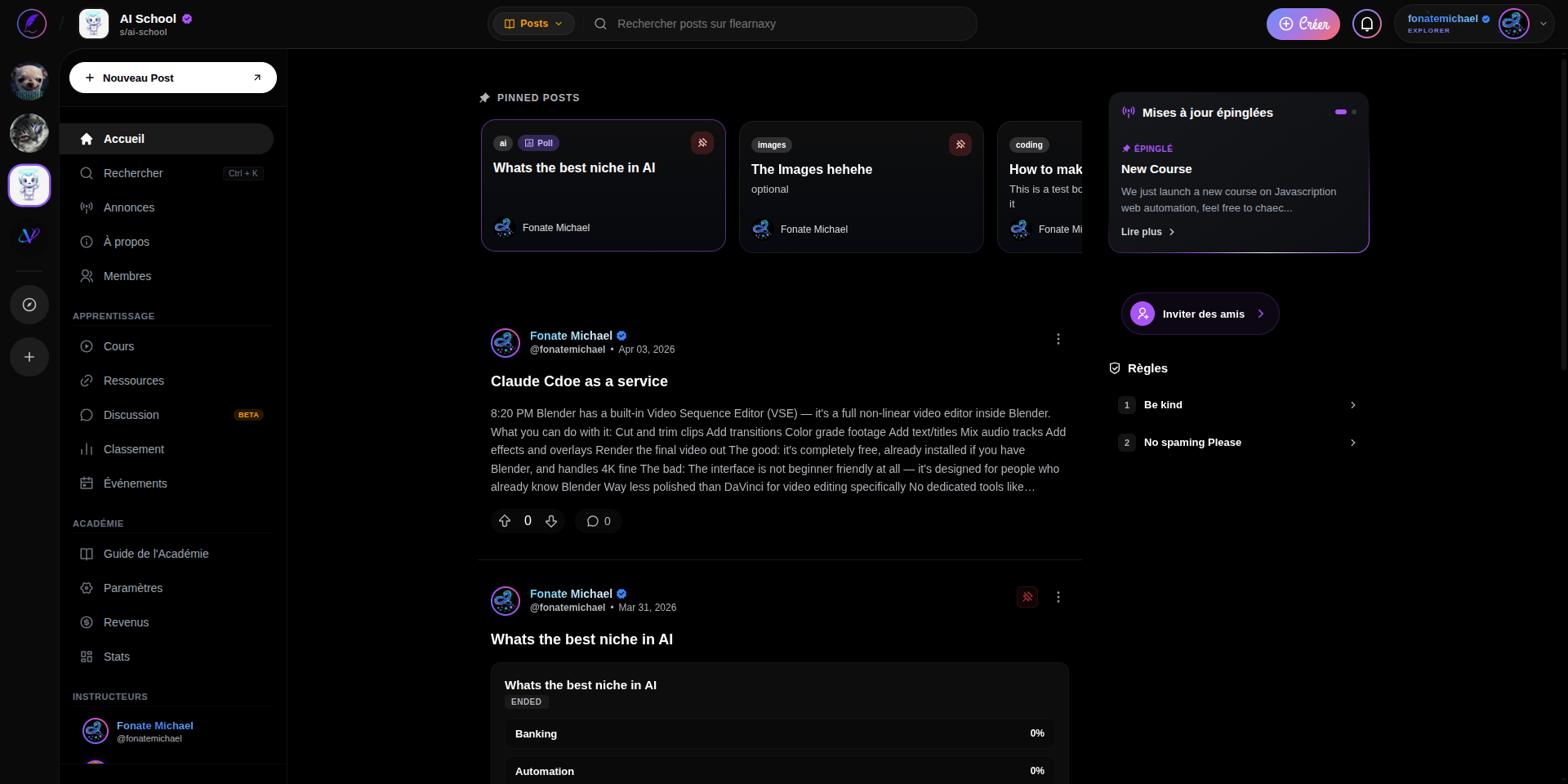Open comments on the Claude Cdoe post

tap(599, 521)
